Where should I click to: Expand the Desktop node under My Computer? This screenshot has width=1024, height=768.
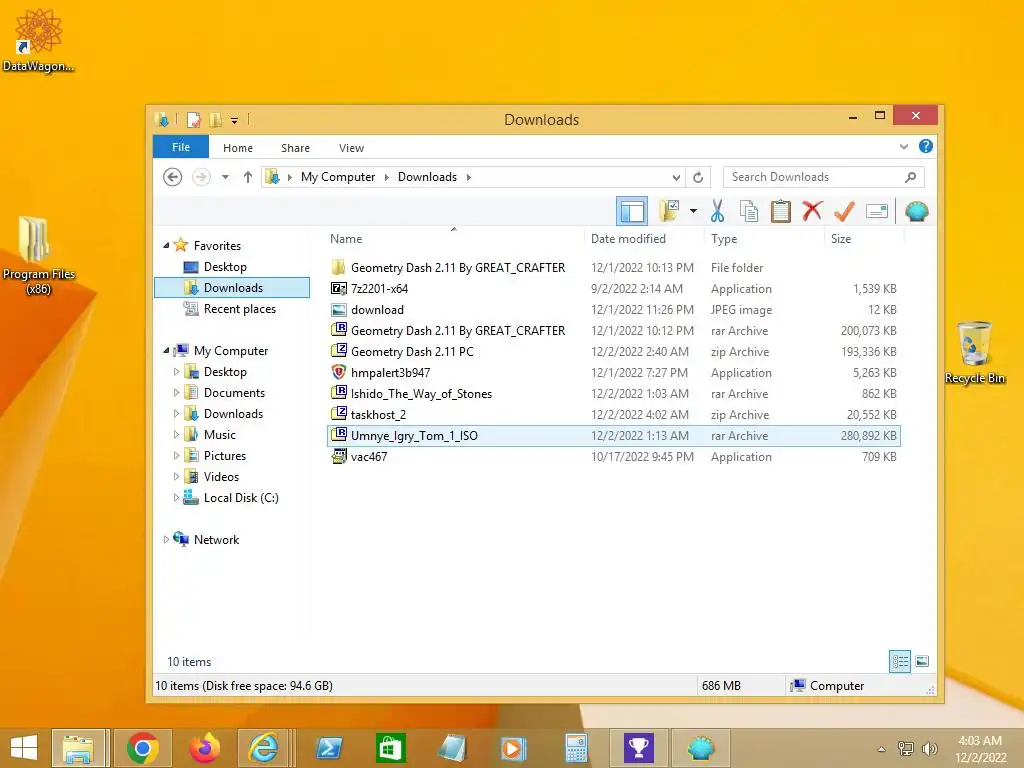click(x=176, y=372)
